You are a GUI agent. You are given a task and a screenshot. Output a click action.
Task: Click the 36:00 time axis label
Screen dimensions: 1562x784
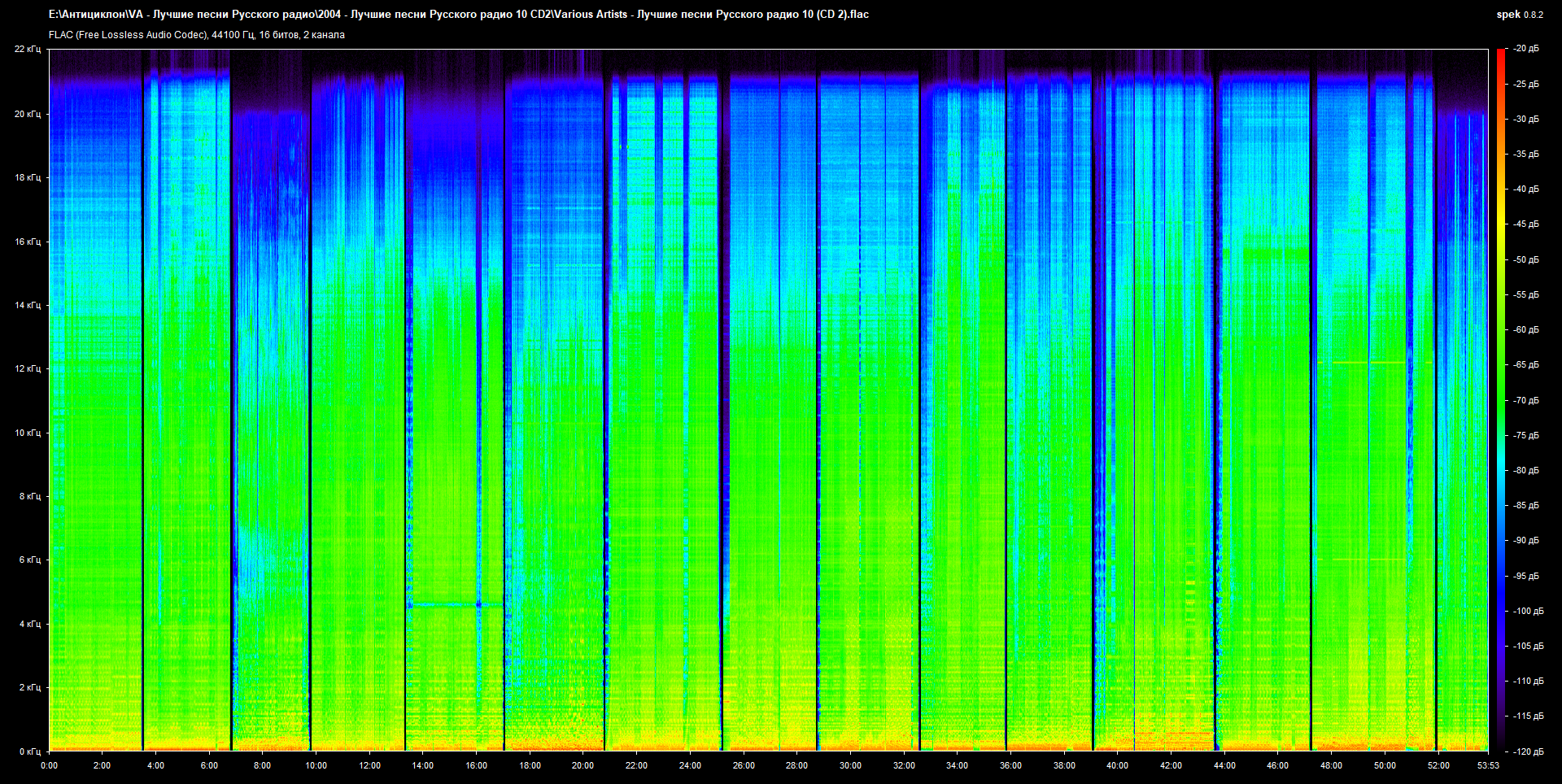1010,765
